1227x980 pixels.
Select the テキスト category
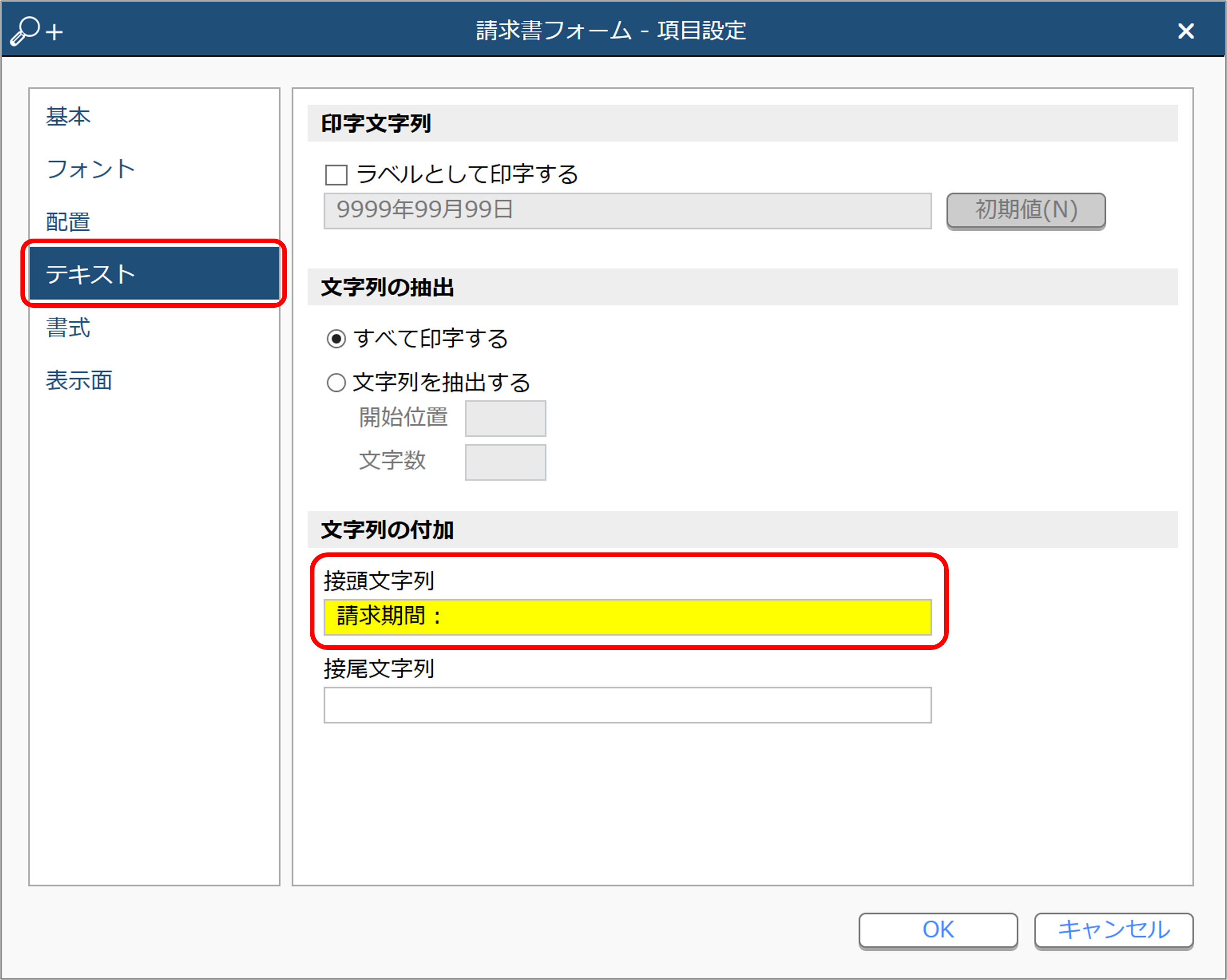click(x=154, y=273)
